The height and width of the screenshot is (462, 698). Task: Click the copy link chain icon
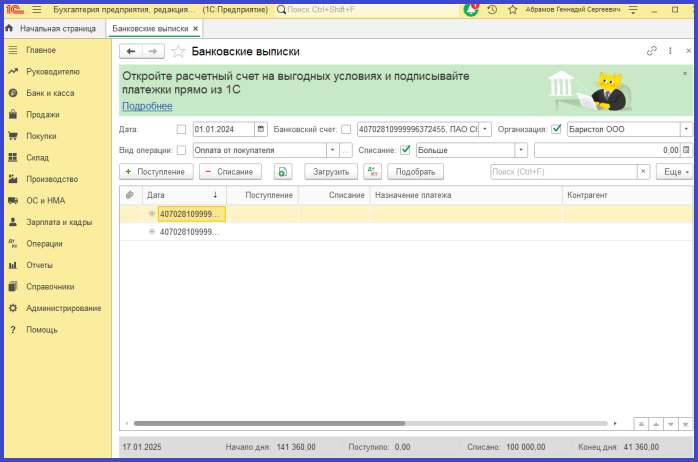(x=652, y=50)
